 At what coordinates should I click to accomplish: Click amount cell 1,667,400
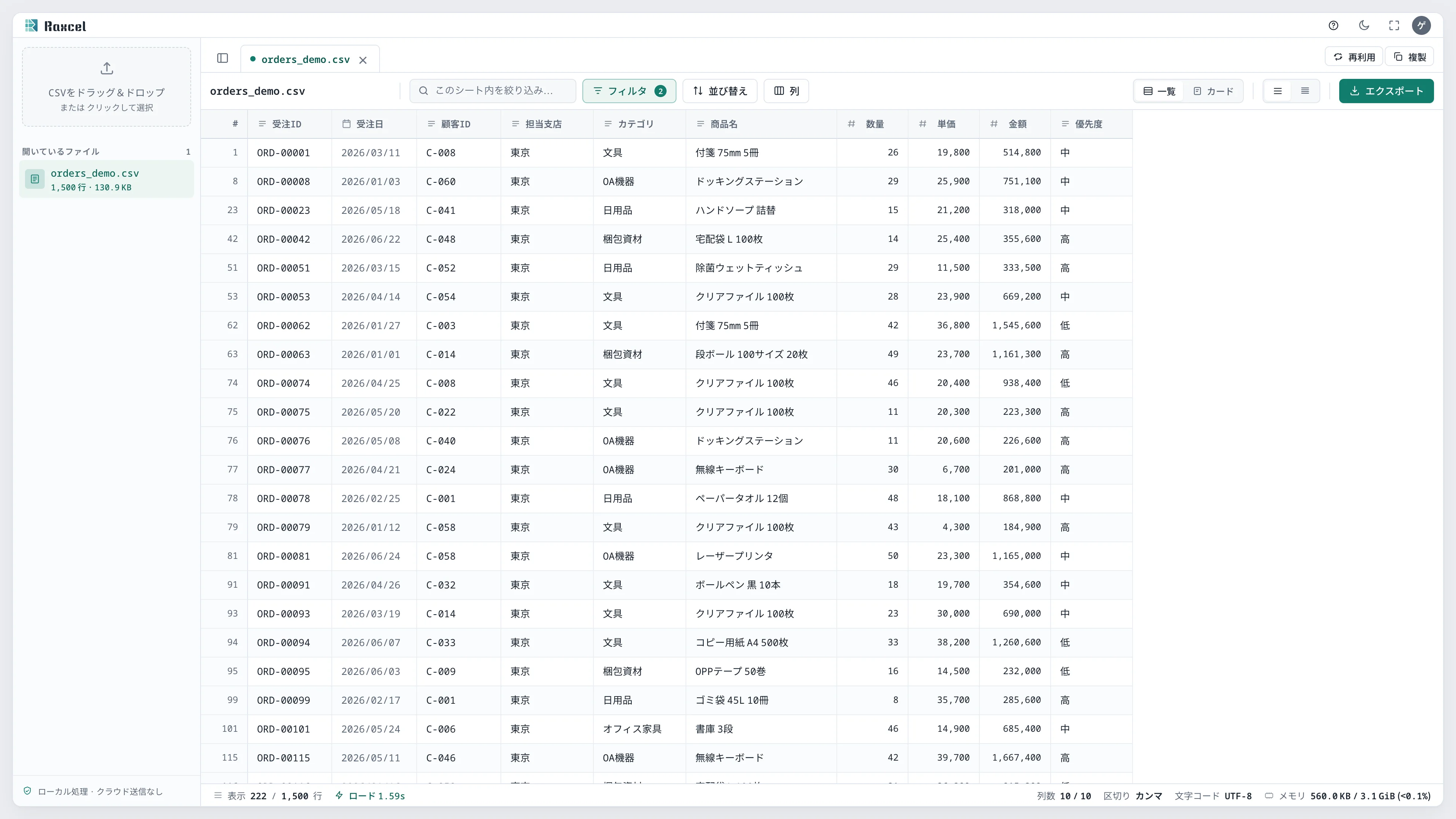(1016, 758)
